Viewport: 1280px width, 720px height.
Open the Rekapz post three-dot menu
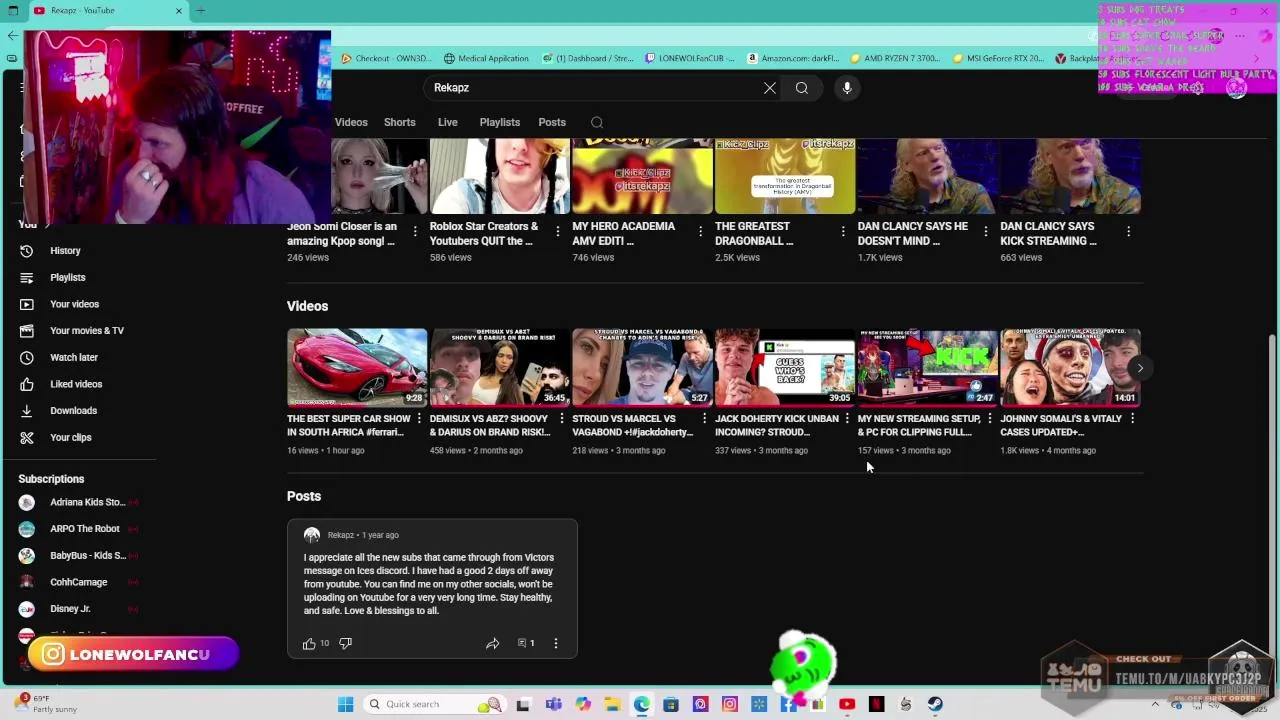[x=556, y=643]
